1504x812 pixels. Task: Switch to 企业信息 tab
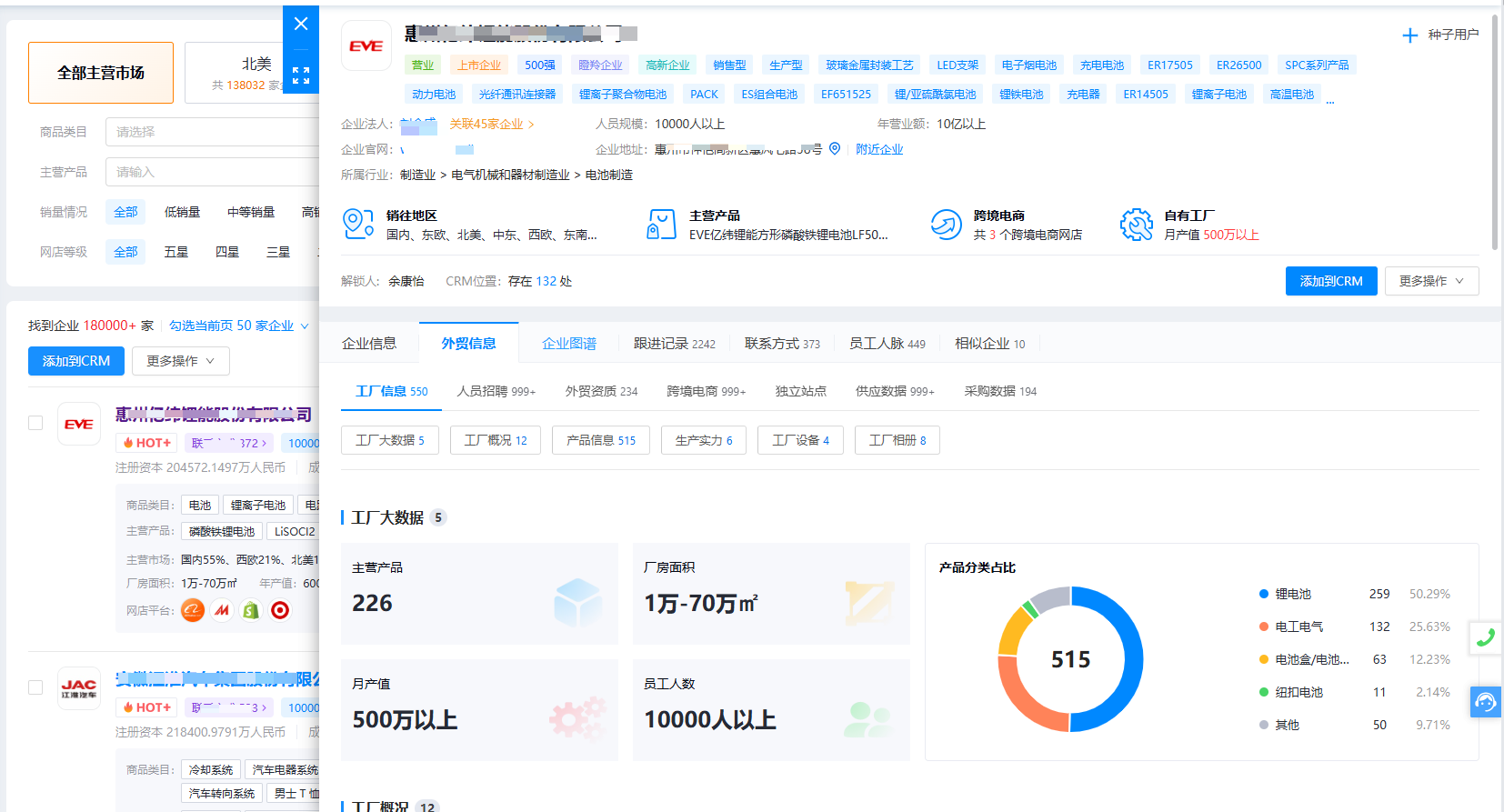tap(369, 343)
